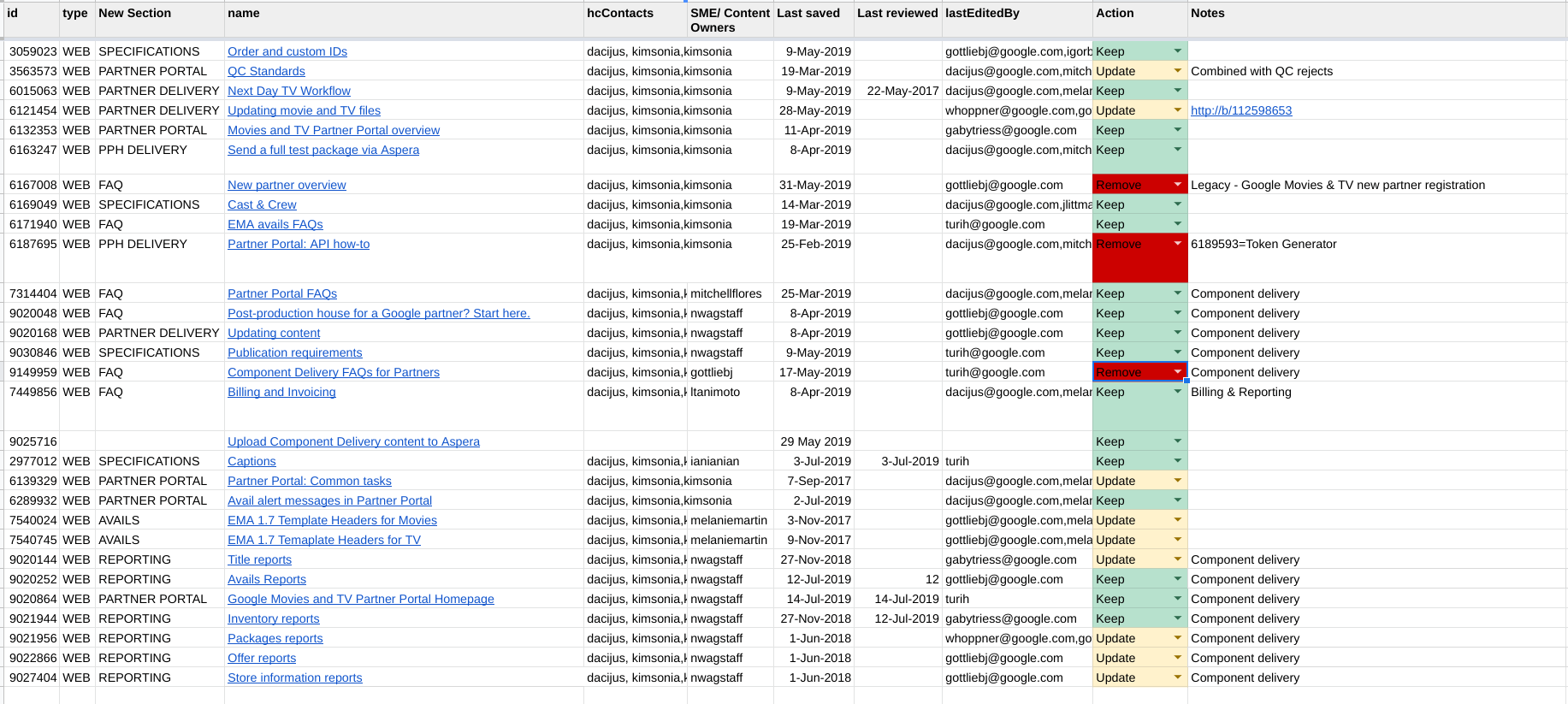The image size is (1568, 704).
Task: Open Action dropdown for New partner overview row
Action: 1177,185
